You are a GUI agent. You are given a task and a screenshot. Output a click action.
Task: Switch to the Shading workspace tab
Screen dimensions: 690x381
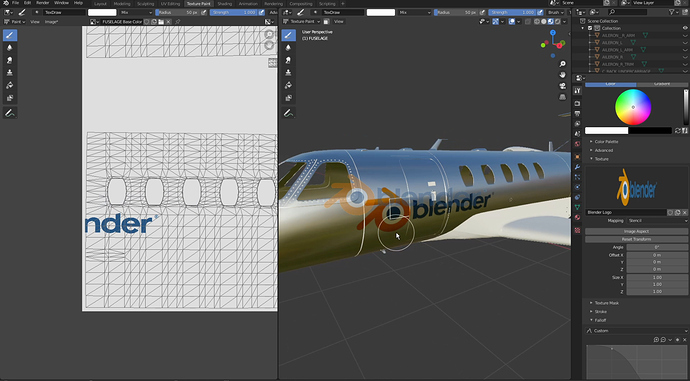tap(224, 4)
